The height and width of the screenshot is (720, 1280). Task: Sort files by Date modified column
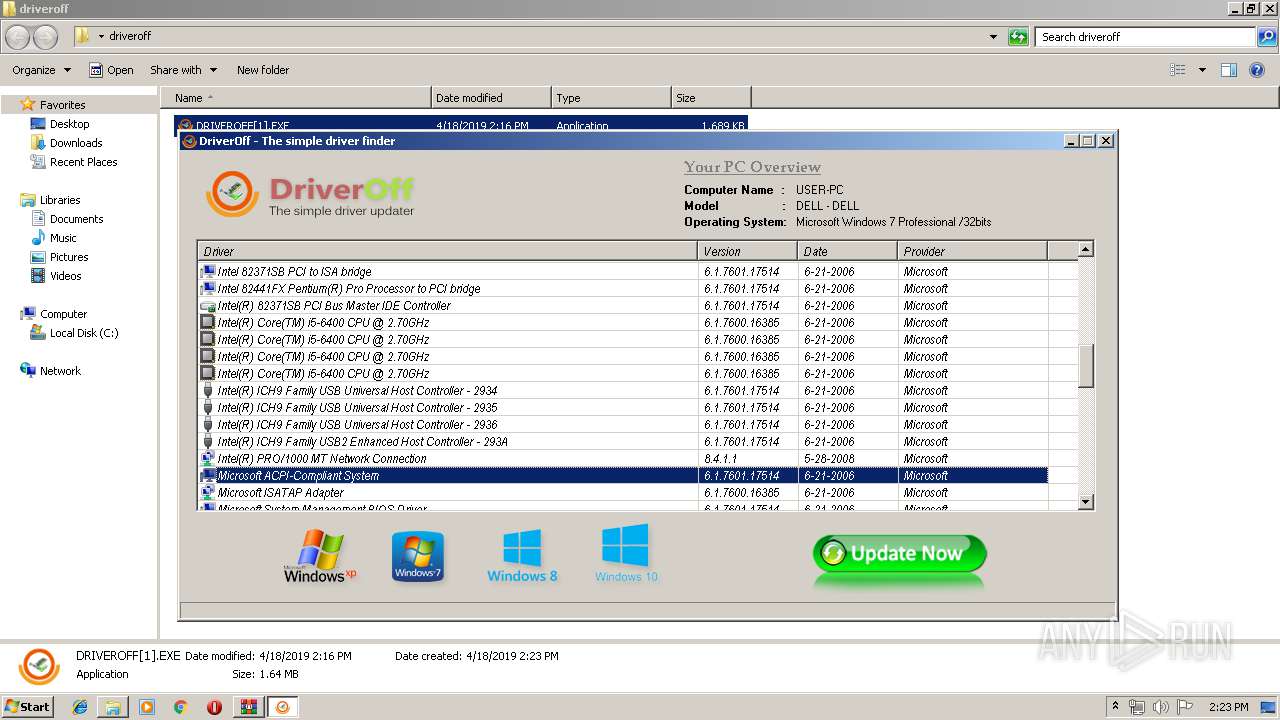tap(491, 98)
